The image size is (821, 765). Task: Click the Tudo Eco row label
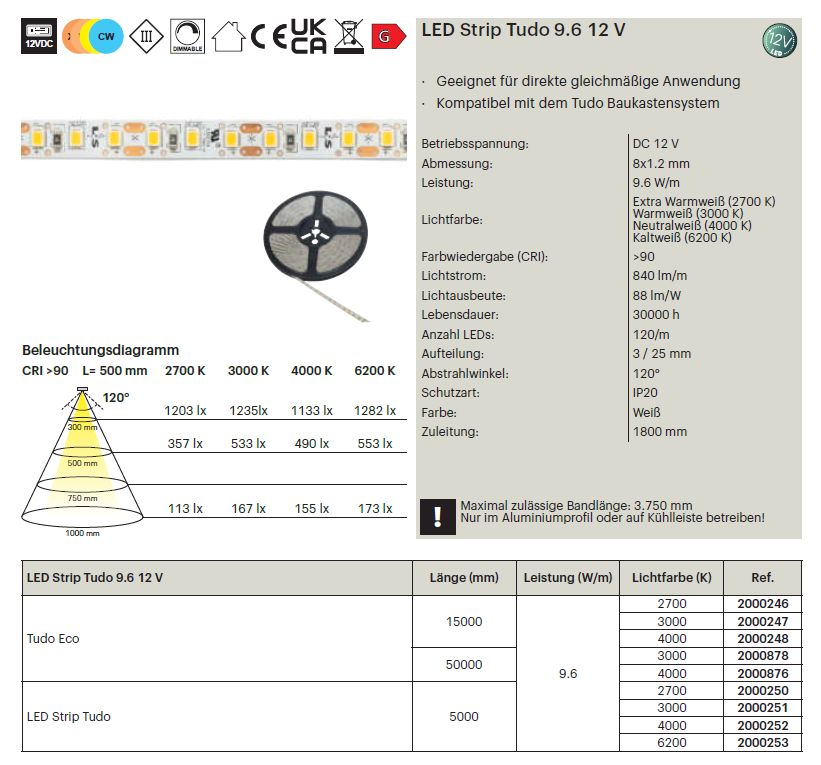pos(54,638)
